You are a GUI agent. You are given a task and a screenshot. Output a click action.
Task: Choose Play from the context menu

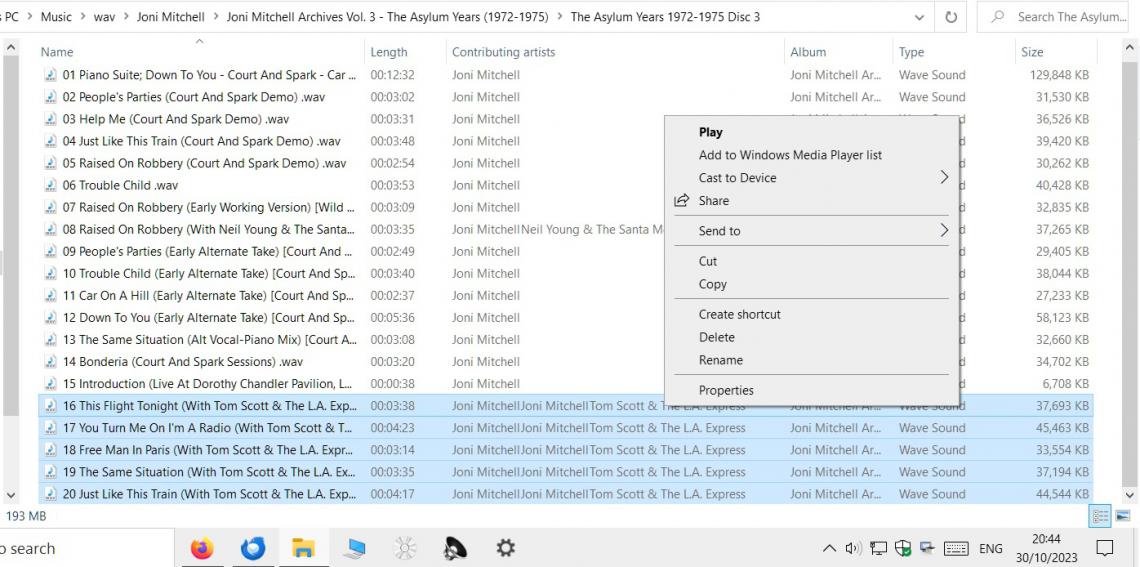point(711,132)
